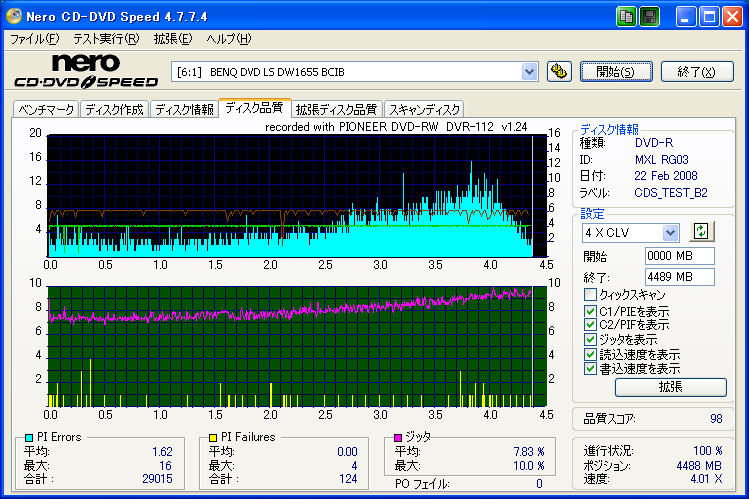Uncheck C1/PIEを表示 checkbox
Screen dimensions: 749x499
(x=590, y=311)
